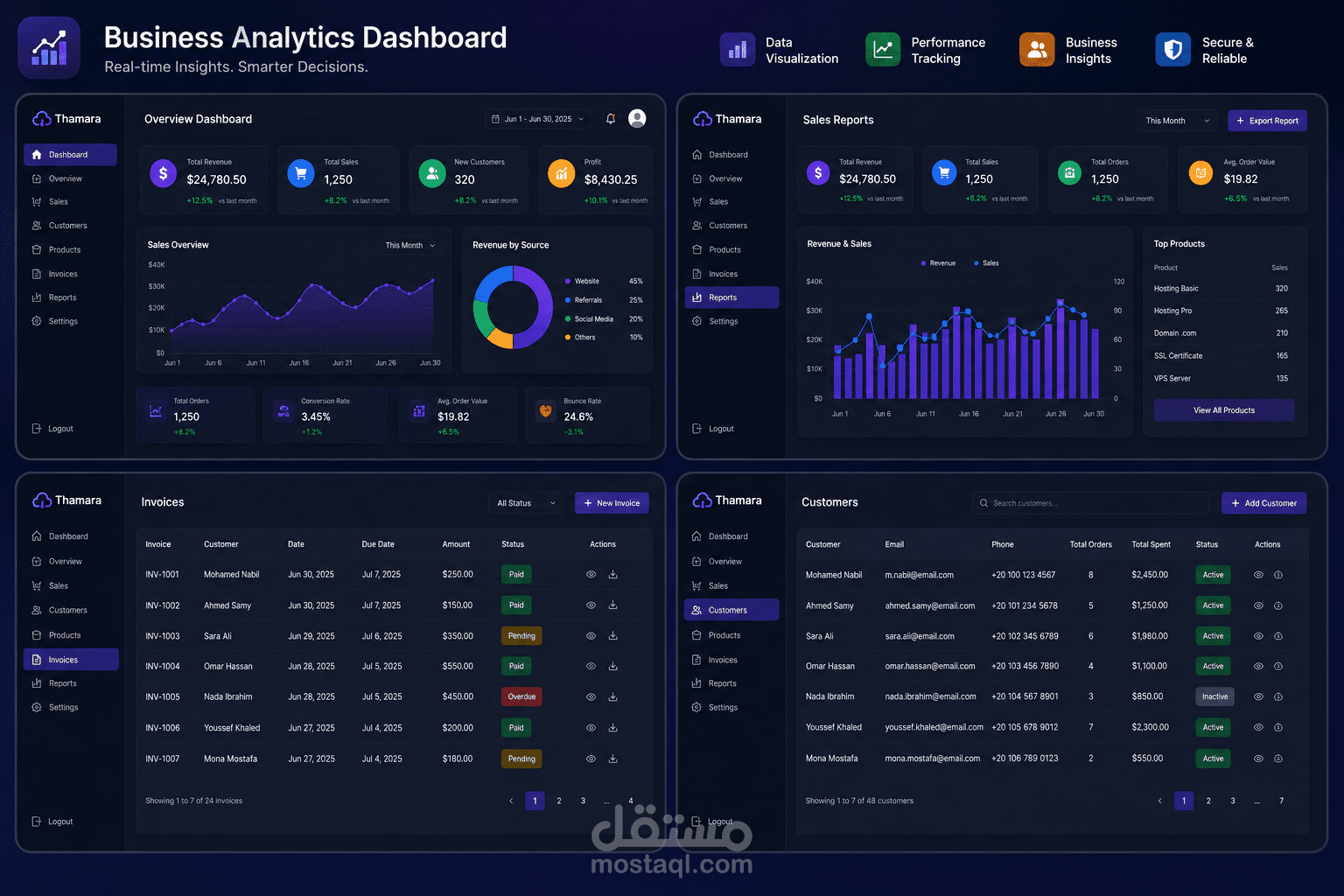Screen dimensions: 1344x896
Task: Open This Month dropdown in Sales Overview chart
Action: point(410,246)
